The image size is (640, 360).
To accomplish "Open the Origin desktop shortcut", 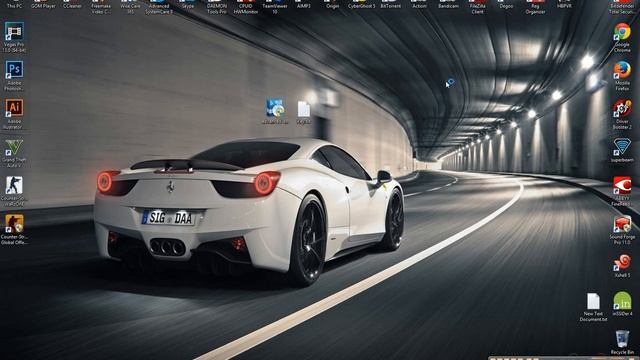I will pyautogui.click(x=332, y=4).
